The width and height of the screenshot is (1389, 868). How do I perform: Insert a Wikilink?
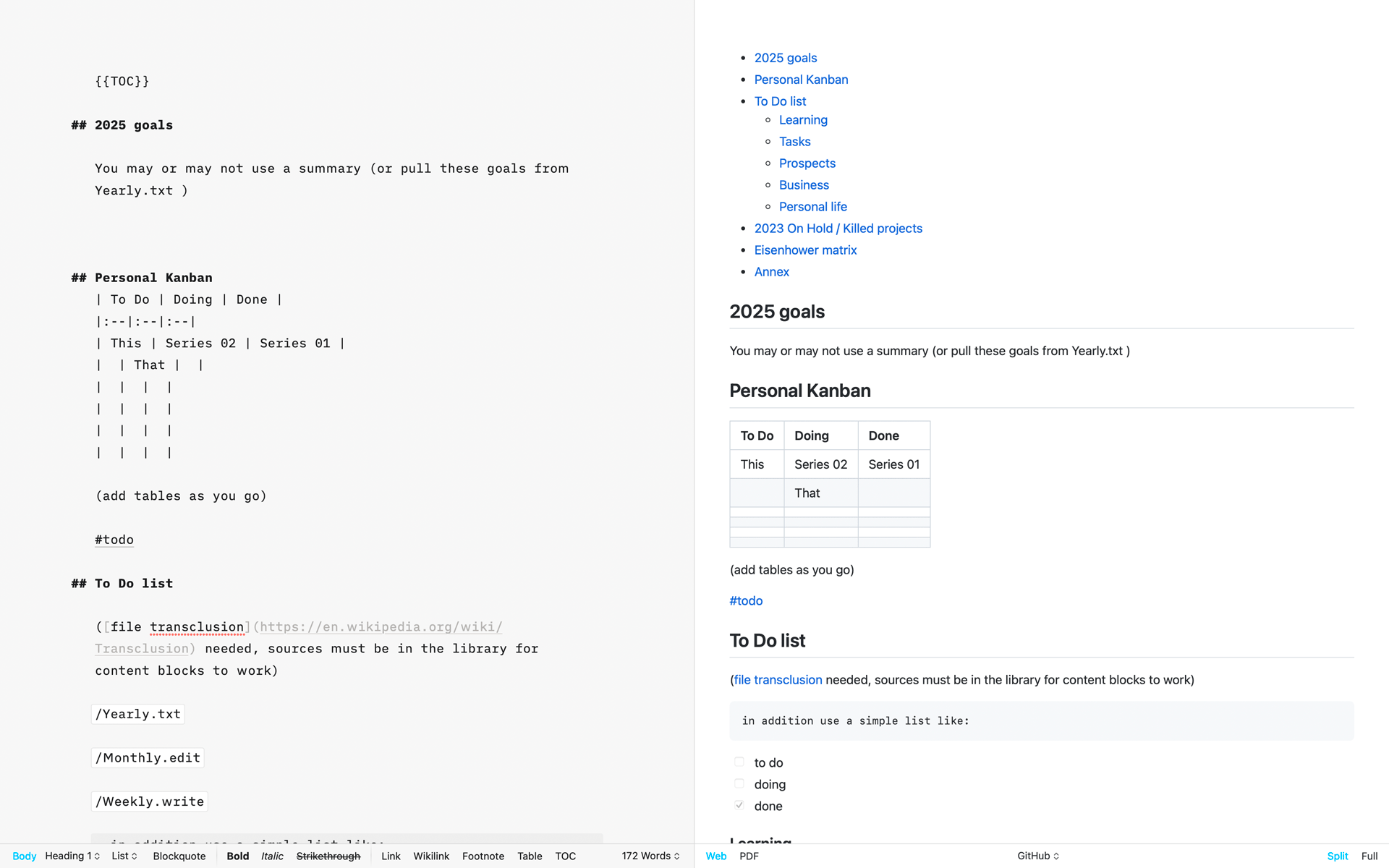coord(431,856)
